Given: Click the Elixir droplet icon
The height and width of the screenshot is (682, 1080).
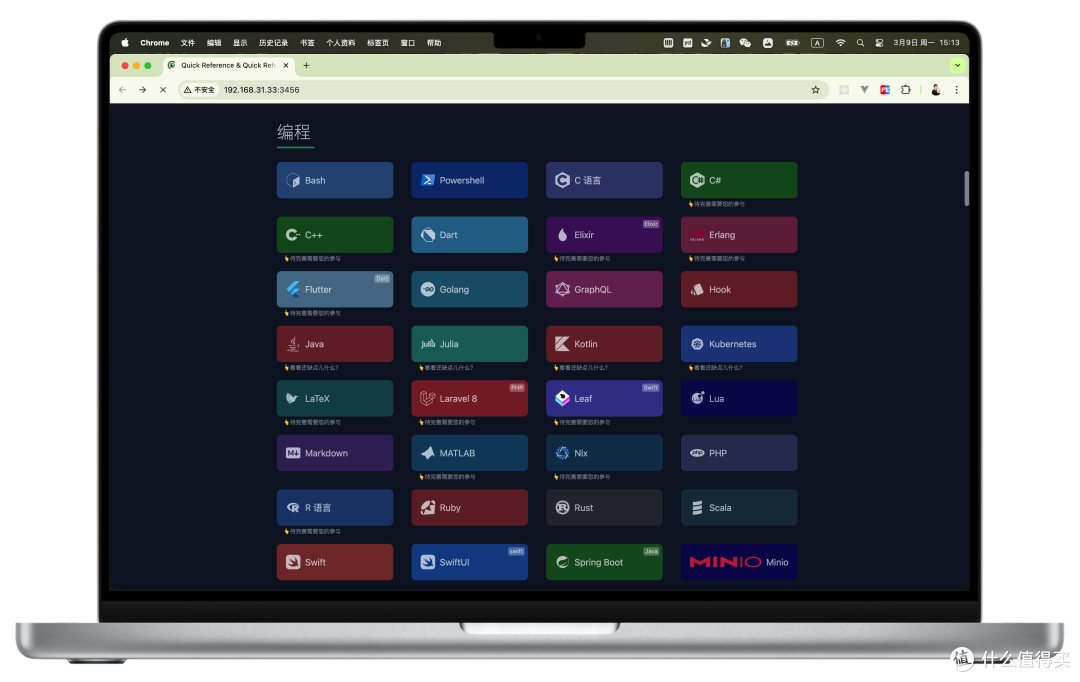Looking at the screenshot, I should click(562, 235).
